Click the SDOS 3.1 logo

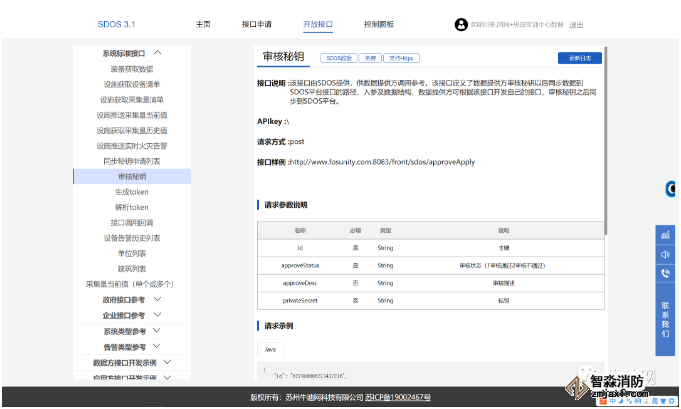tap(117, 24)
